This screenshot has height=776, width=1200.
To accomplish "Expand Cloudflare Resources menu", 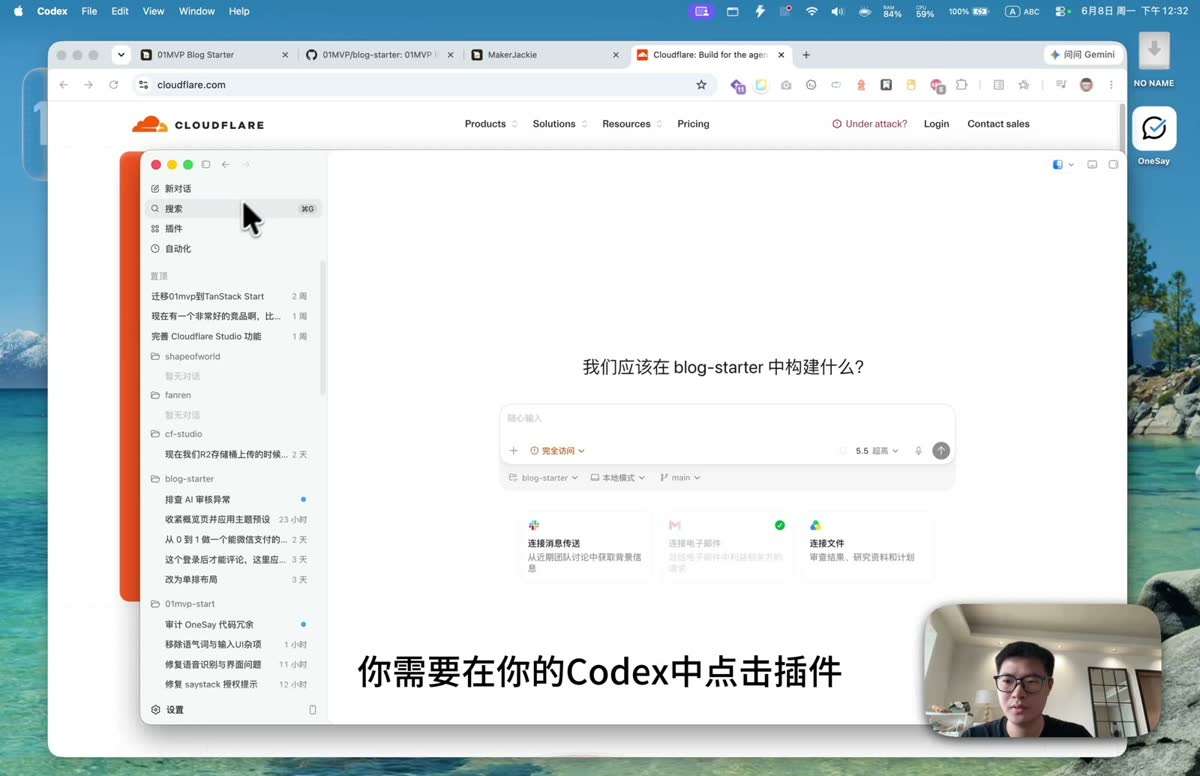I will (632, 124).
